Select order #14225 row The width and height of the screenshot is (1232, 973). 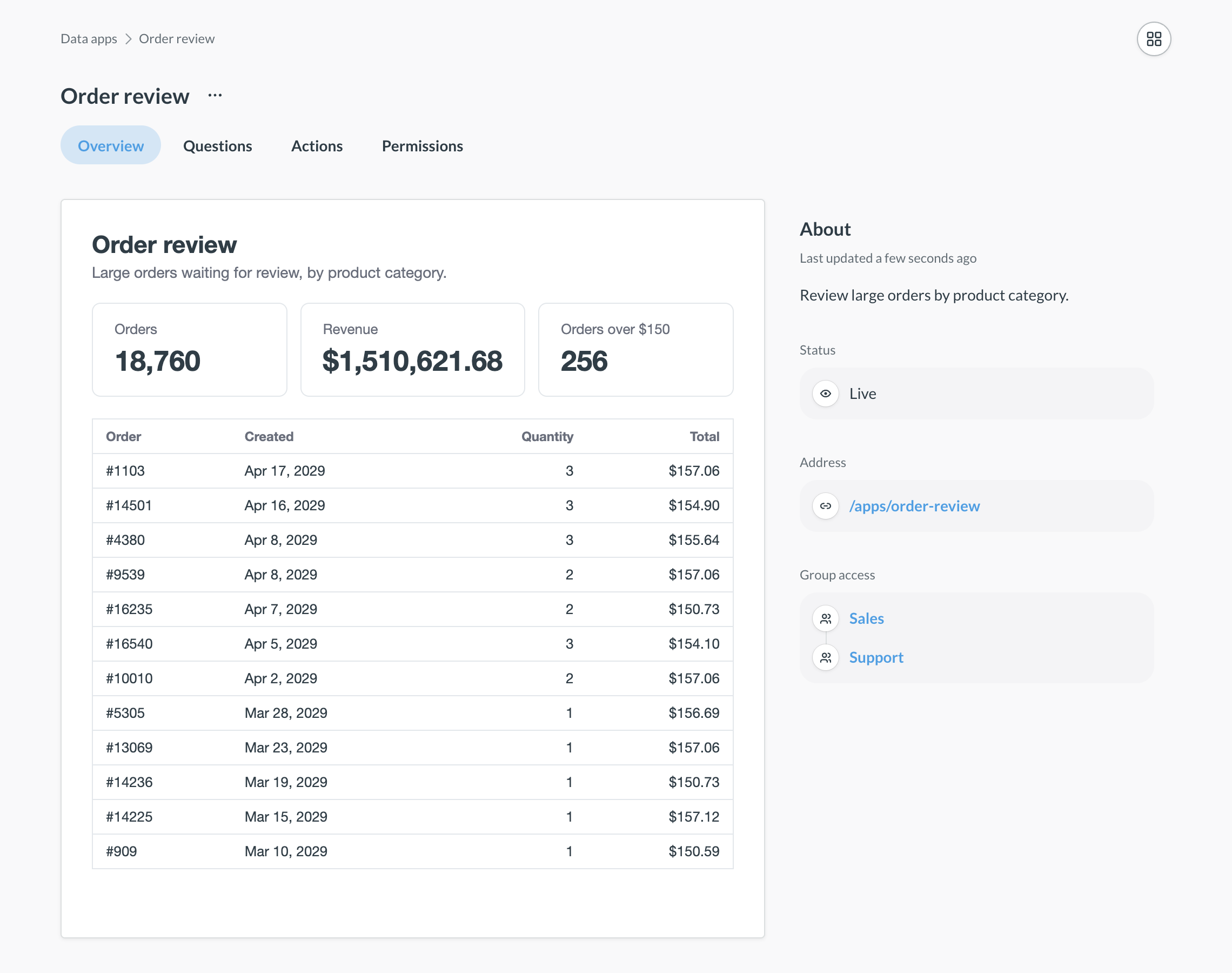tap(412, 817)
